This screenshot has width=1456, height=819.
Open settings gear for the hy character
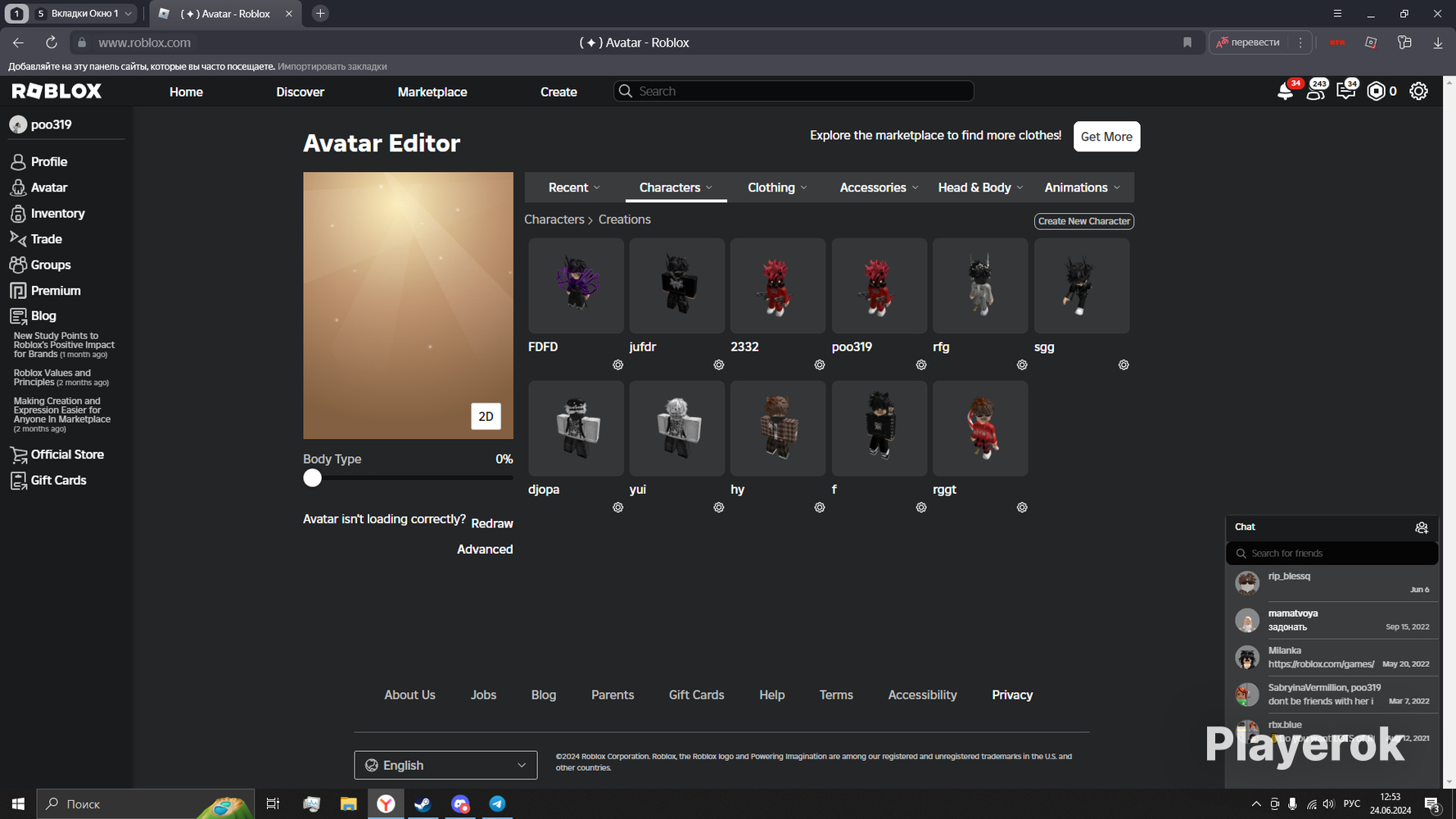[x=820, y=508]
